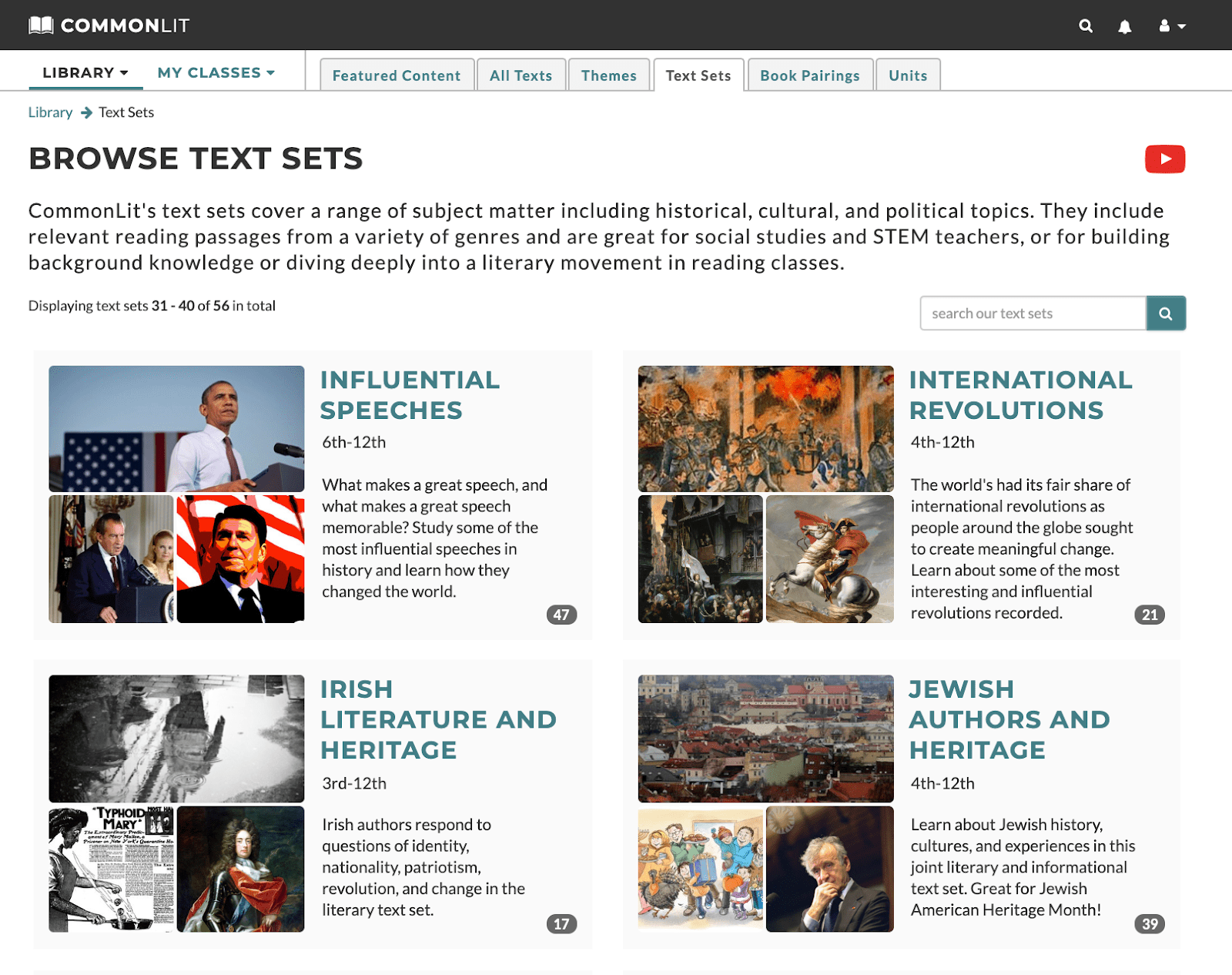Viewport: 1232px width, 975px height.
Task: Go to the Units tab
Action: coord(908,75)
